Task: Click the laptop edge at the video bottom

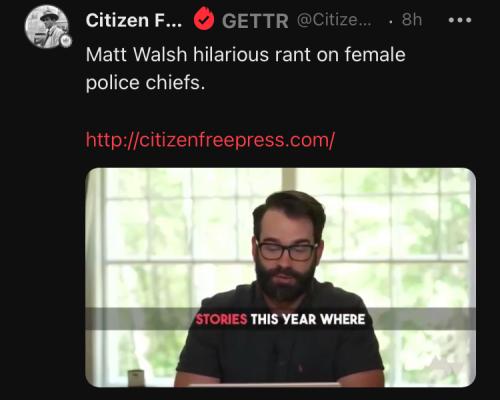Action: coord(263,384)
